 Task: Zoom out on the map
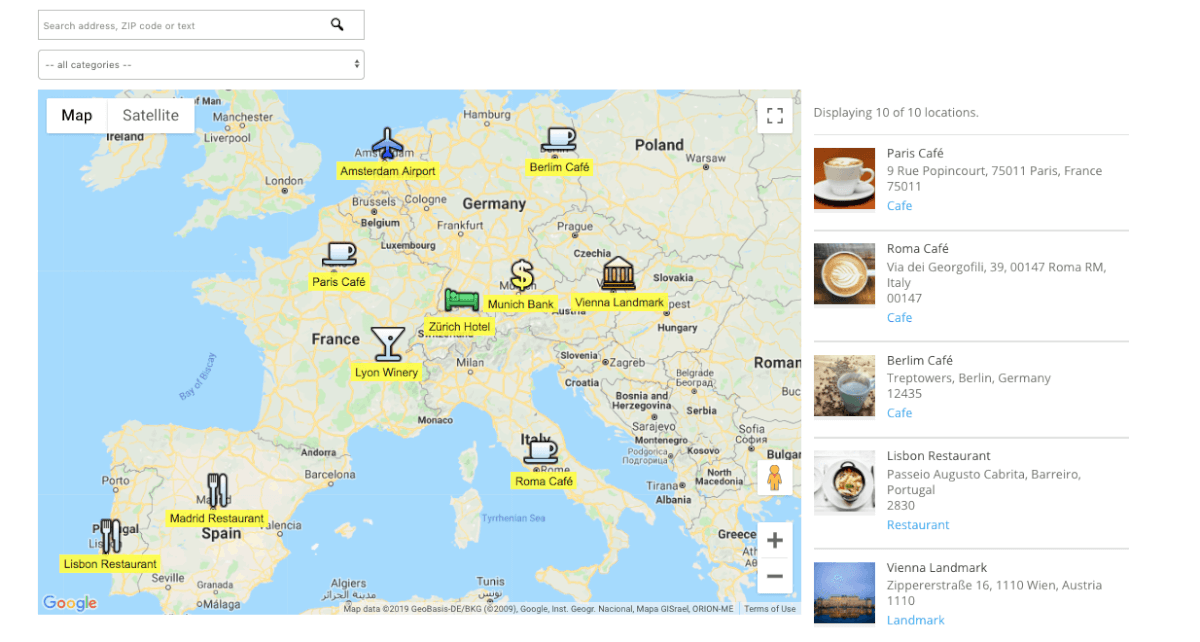[x=774, y=576]
